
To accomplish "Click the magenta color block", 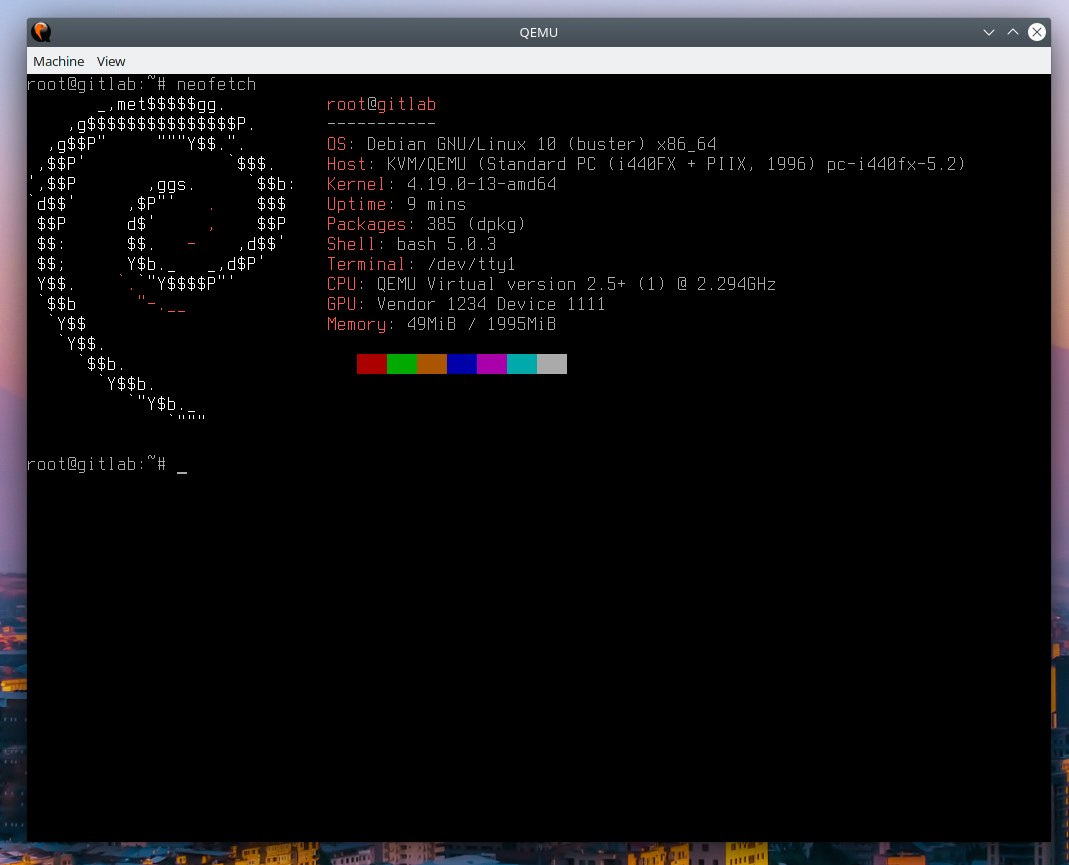I will (x=492, y=364).
